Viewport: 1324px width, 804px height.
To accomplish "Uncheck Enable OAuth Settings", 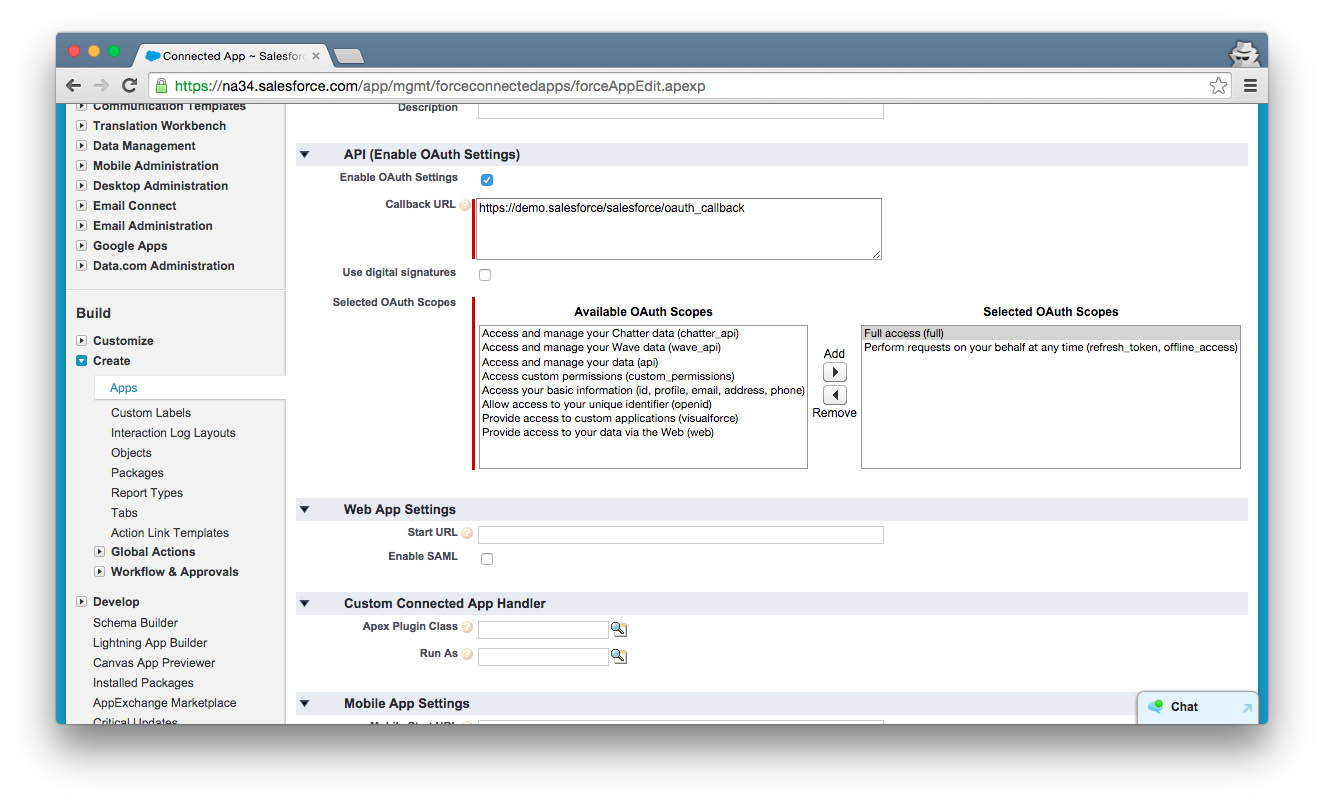I will click(x=487, y=180).
